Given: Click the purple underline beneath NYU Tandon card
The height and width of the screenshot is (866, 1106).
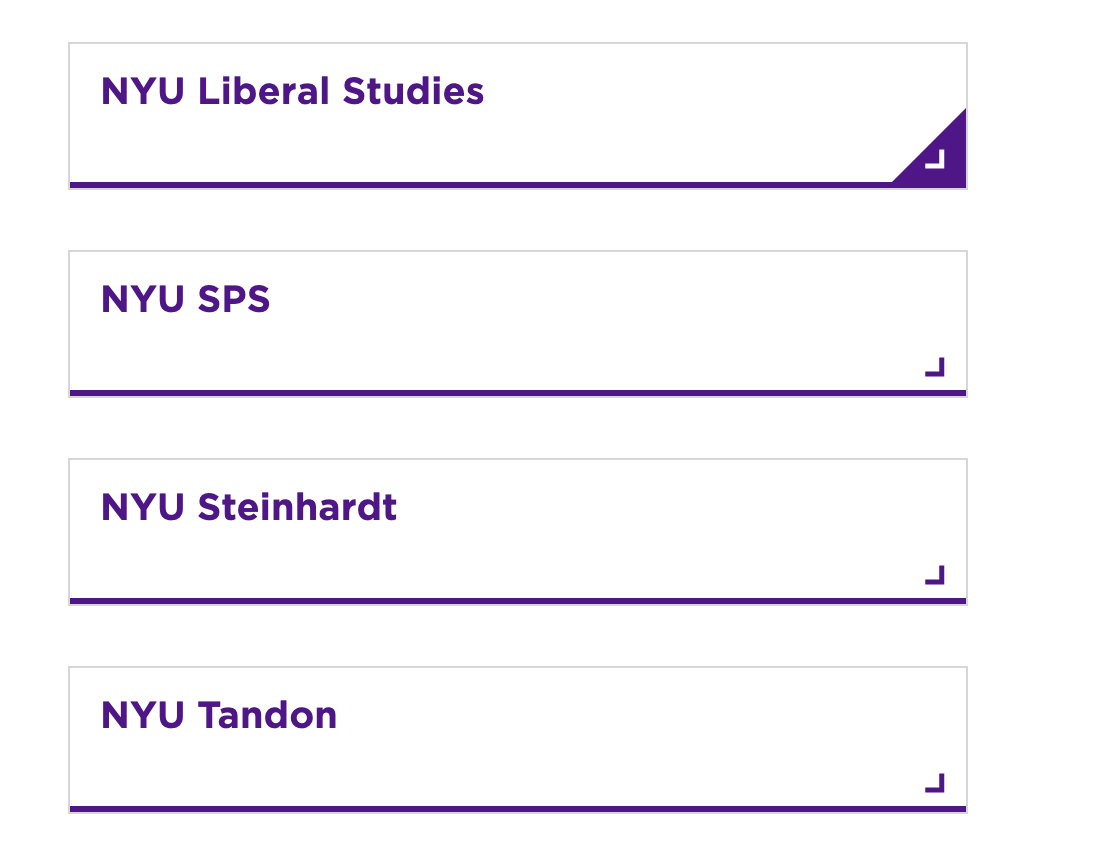Looking at the screenshot, I should click(517, 809).
